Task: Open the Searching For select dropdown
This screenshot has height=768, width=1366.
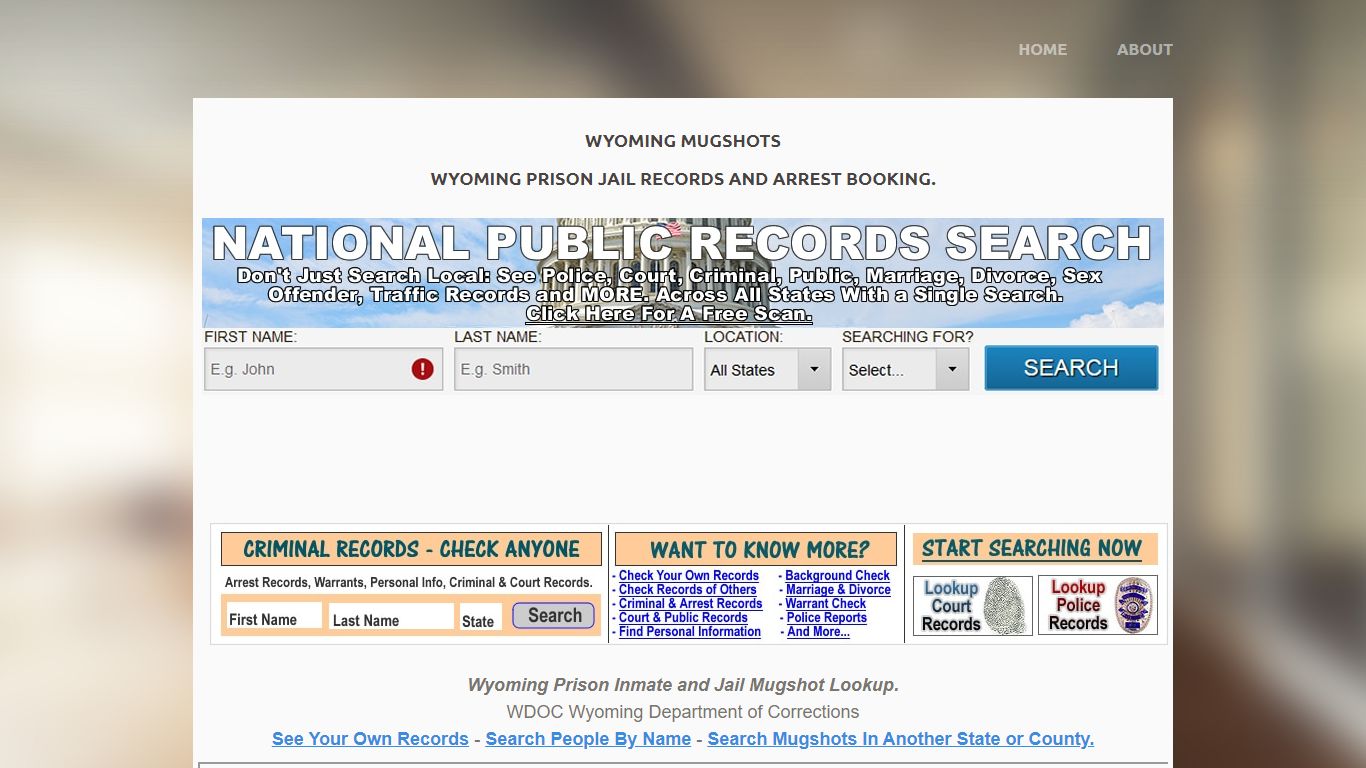Action: pyautogui.click(x=905, y=369)
